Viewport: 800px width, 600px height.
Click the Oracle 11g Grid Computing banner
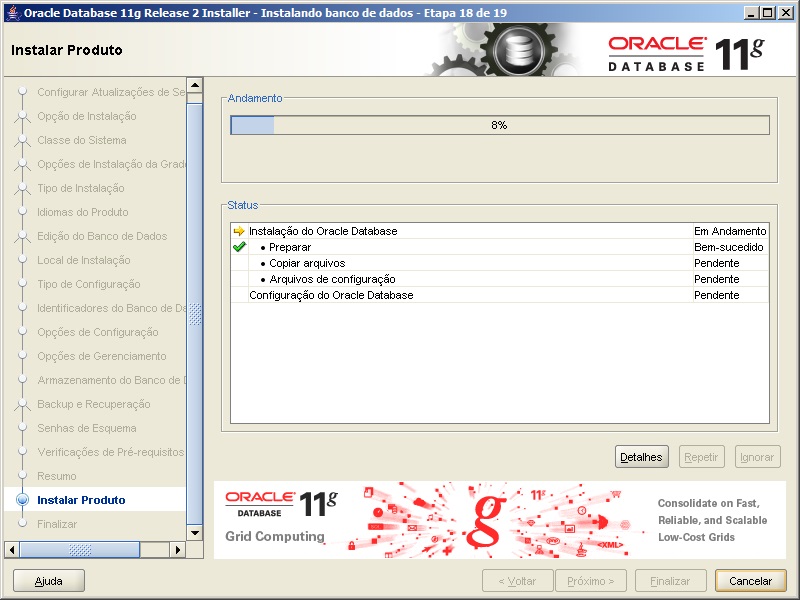[x=499, y=519]
